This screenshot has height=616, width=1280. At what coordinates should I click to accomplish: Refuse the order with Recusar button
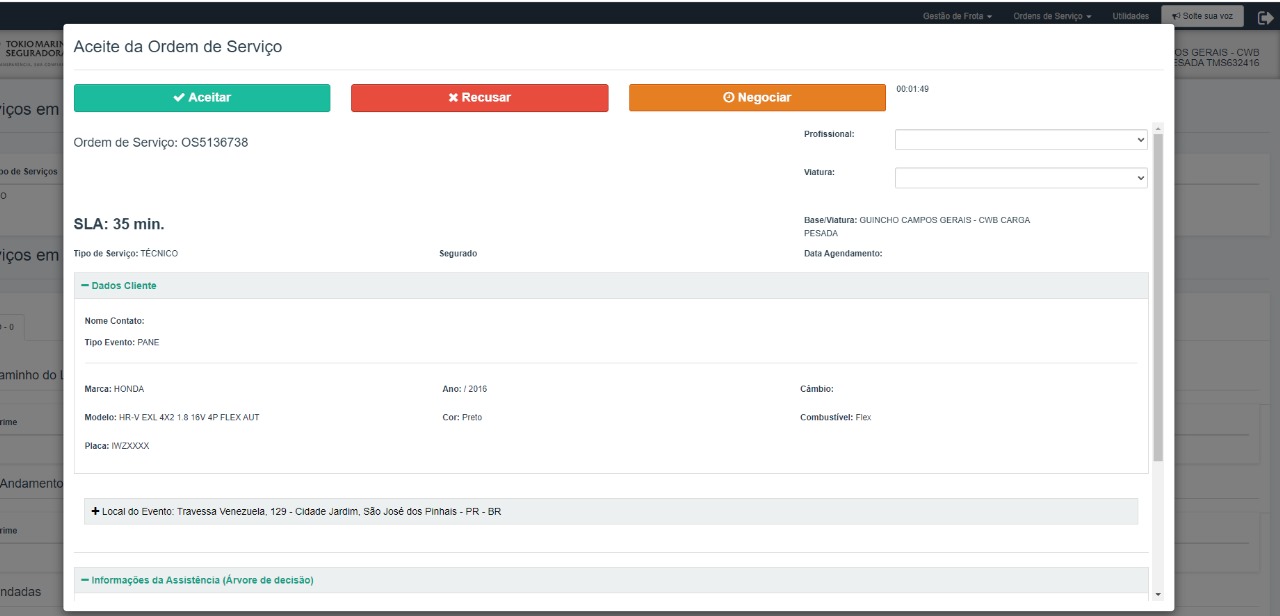[479, 97]
